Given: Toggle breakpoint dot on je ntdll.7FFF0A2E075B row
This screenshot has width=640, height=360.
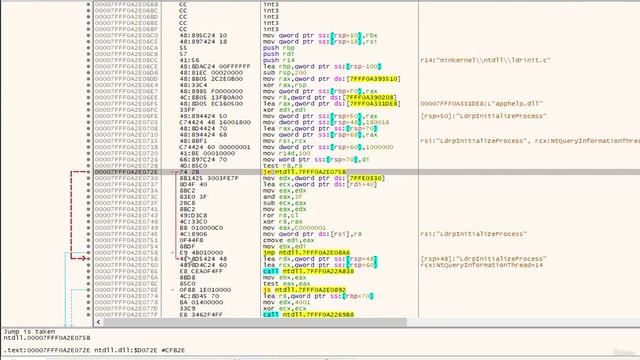Looking at the screenshot, I should pos(88,172).
